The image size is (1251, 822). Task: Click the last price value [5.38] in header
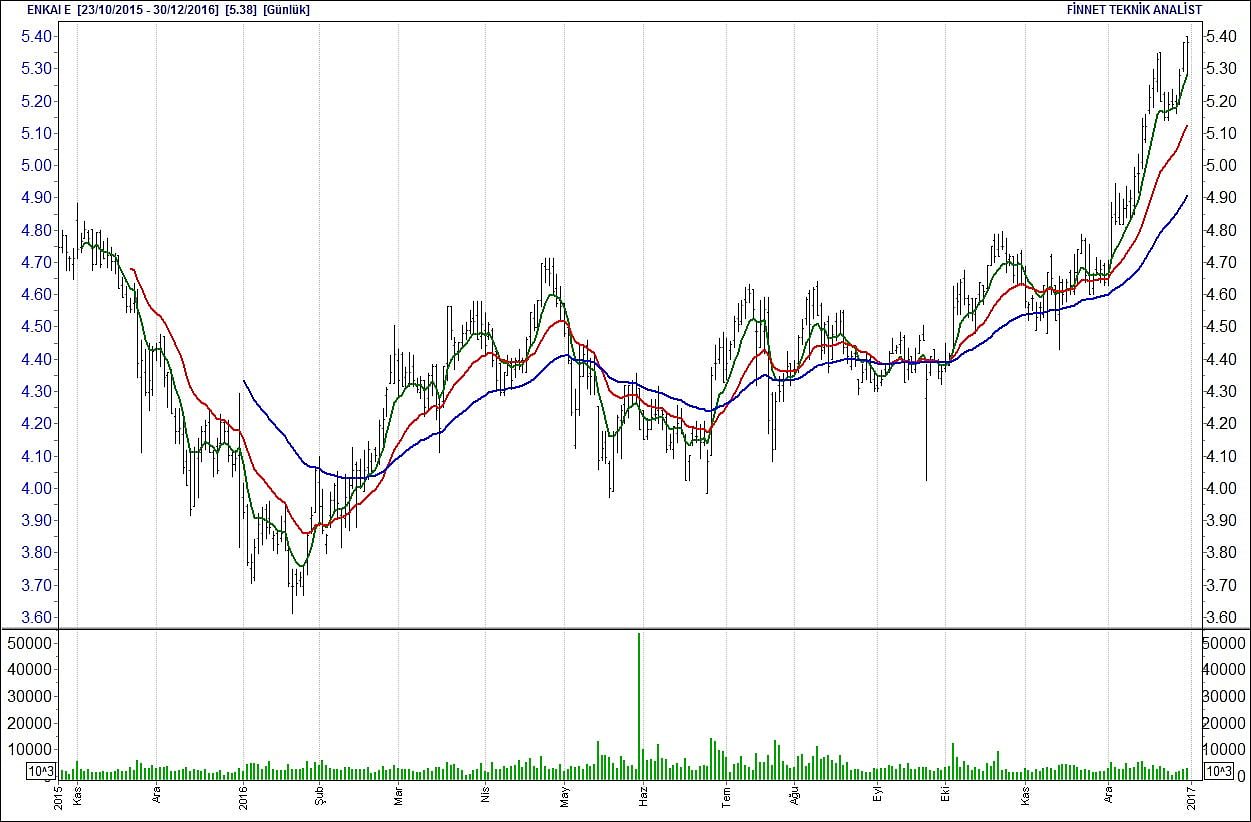(x=241, y=9)
